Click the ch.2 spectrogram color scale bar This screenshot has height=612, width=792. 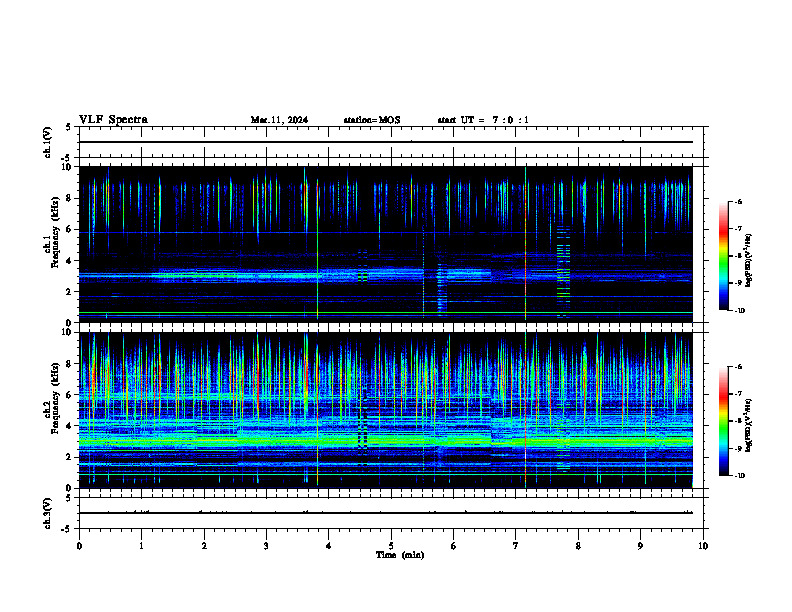[x=723, y=421]
